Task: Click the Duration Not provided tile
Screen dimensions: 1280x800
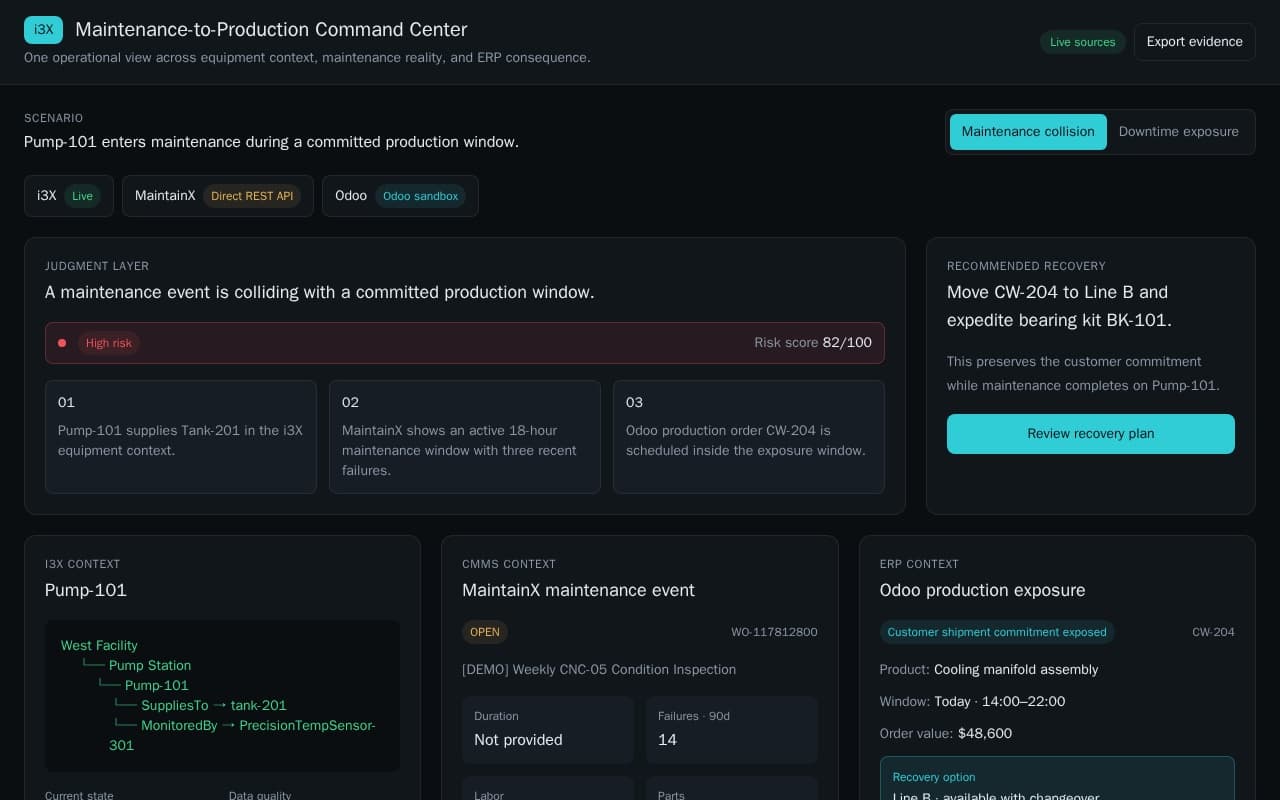Action: pyautogui.click(x=548, y=730)
